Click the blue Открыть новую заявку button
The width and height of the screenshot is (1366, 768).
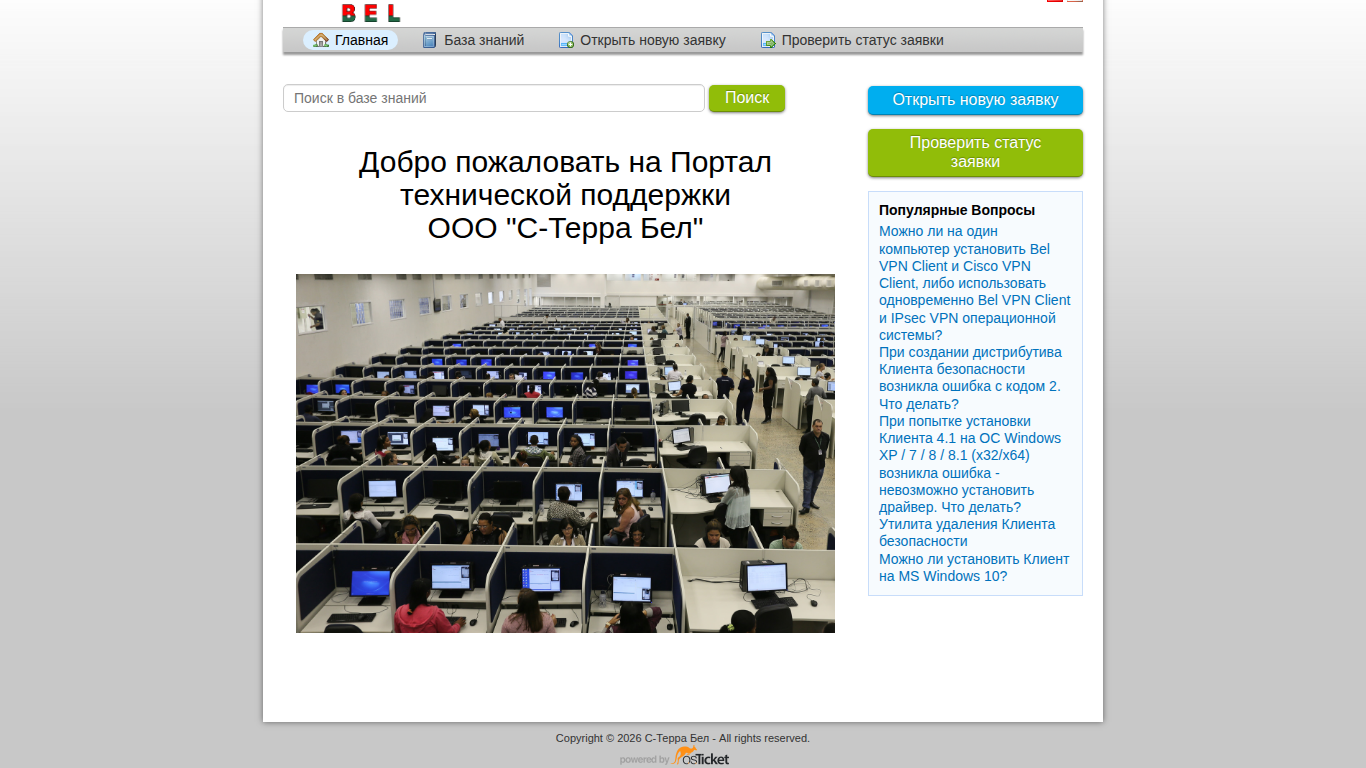(975, 100)
